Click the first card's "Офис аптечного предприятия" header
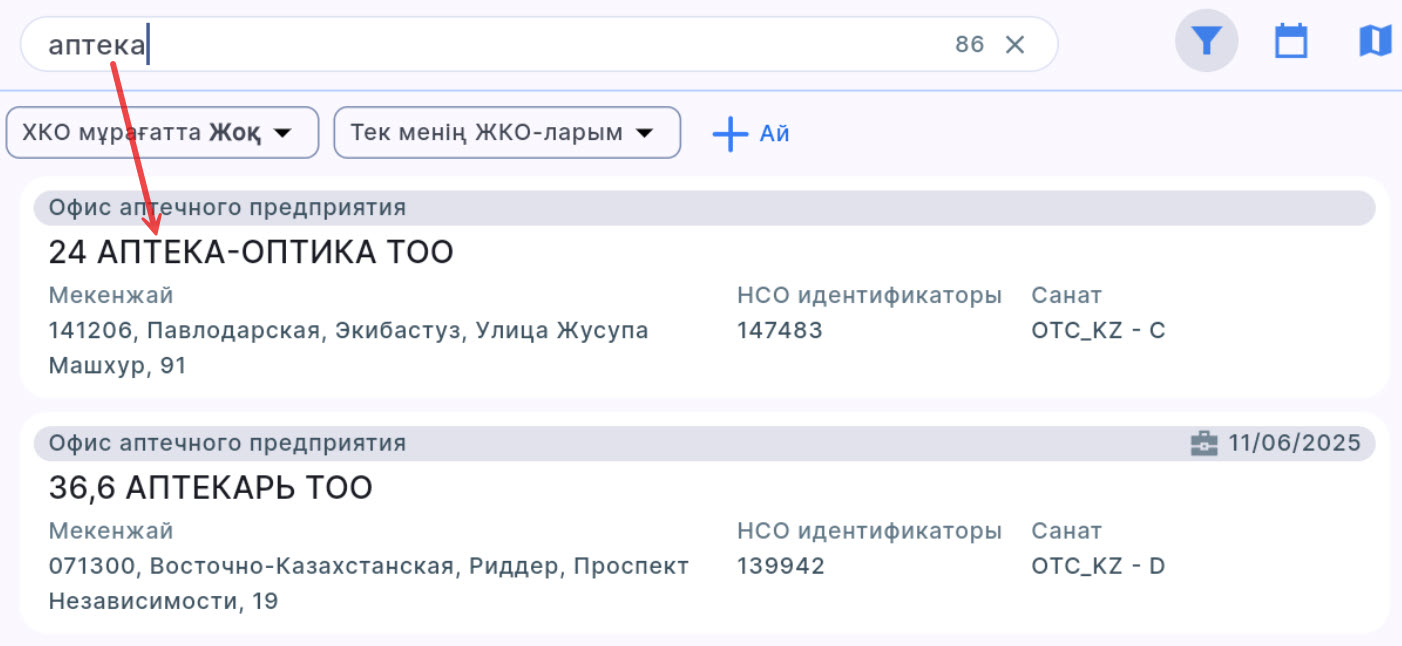This screenshot has width=1402, height=646. [228, 208]
